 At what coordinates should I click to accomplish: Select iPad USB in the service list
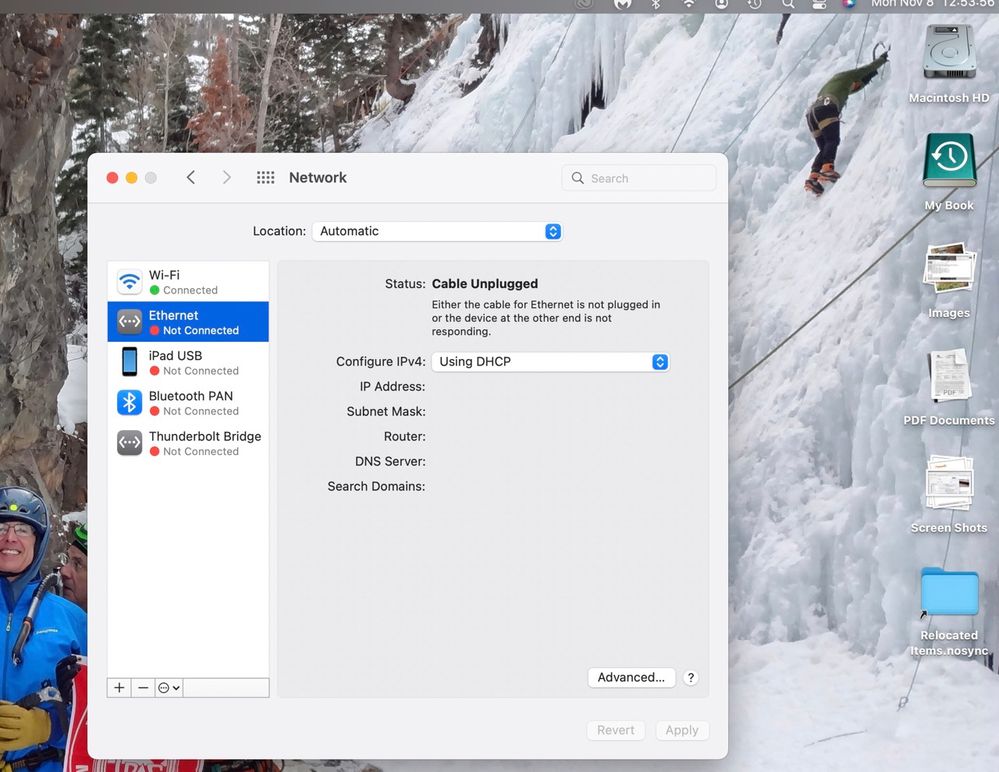[188, 362]
